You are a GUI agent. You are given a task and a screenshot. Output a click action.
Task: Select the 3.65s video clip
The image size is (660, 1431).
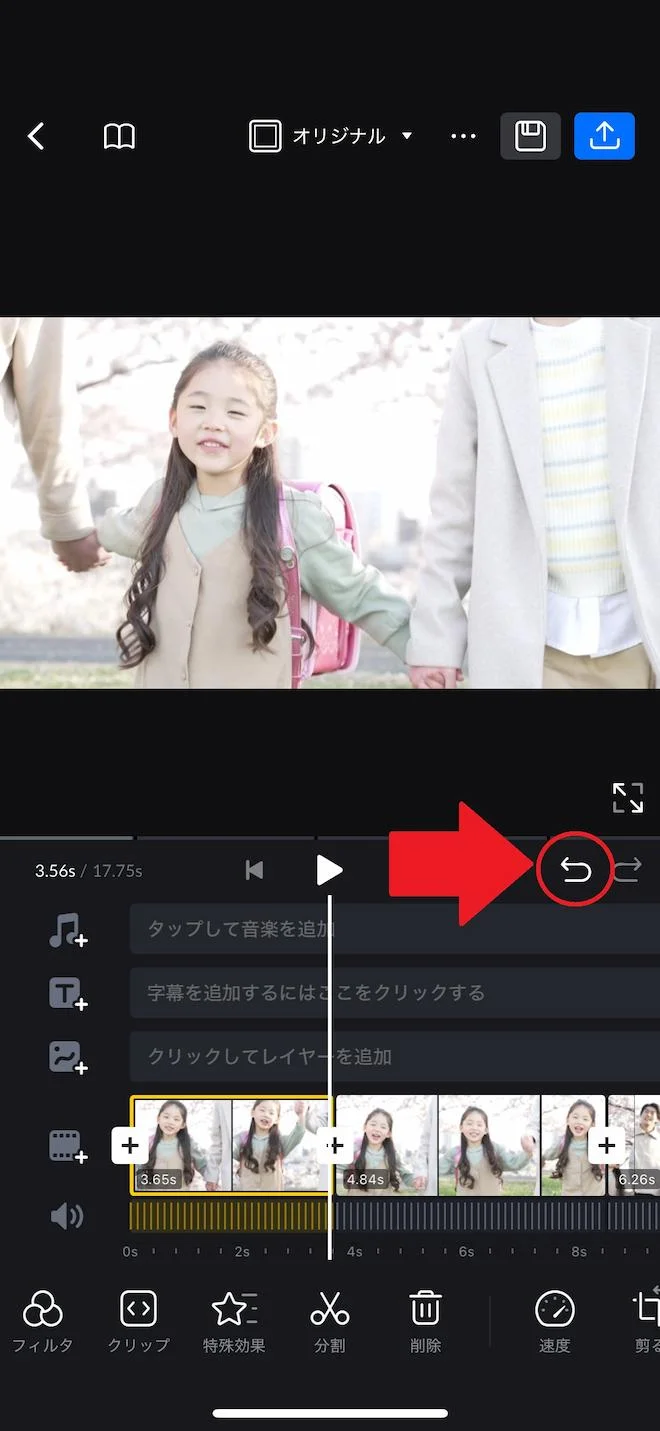(x=231, y=1145)
